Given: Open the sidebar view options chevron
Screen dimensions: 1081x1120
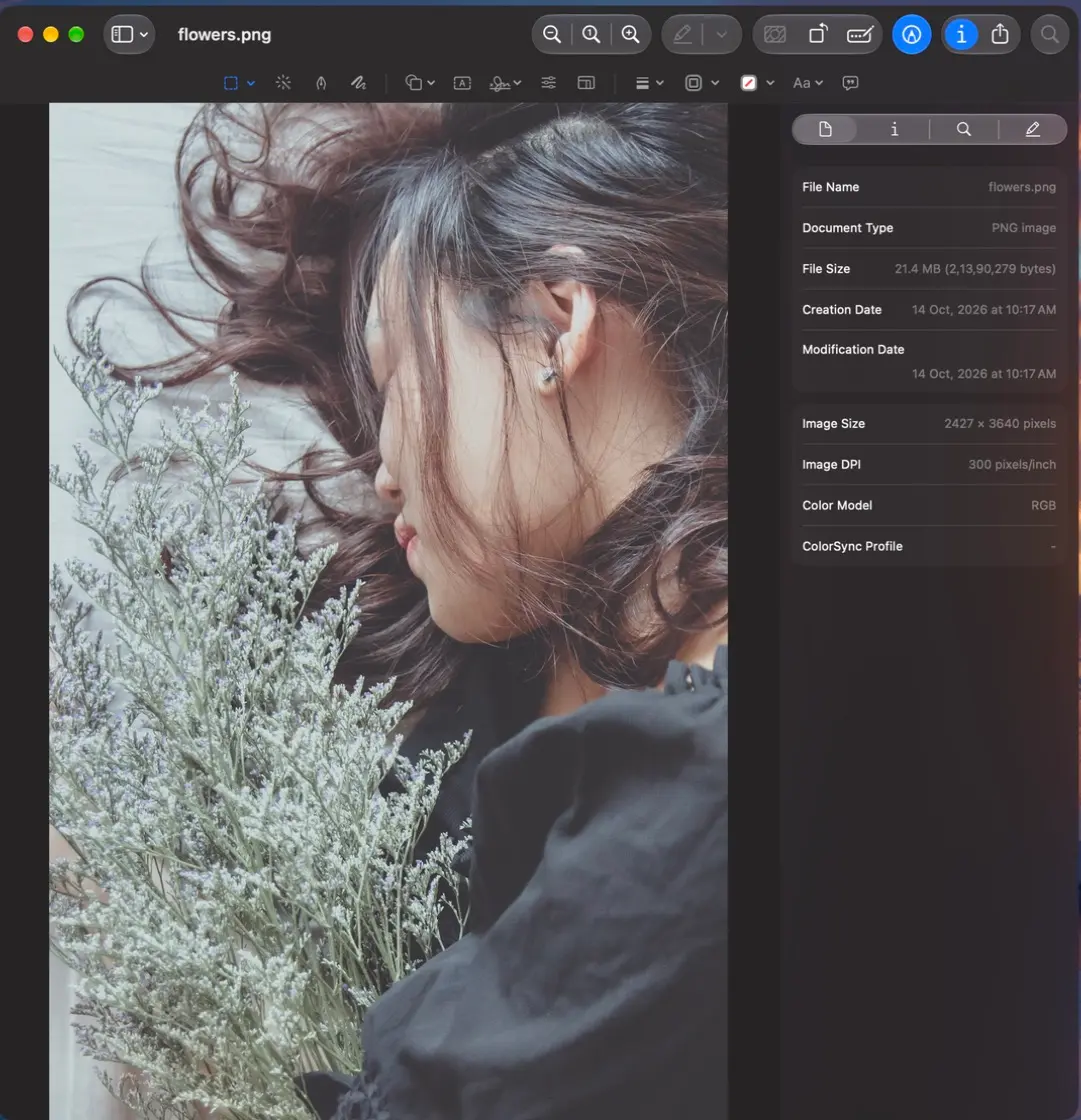Looking at the screenshot, I should click(144, 34).
